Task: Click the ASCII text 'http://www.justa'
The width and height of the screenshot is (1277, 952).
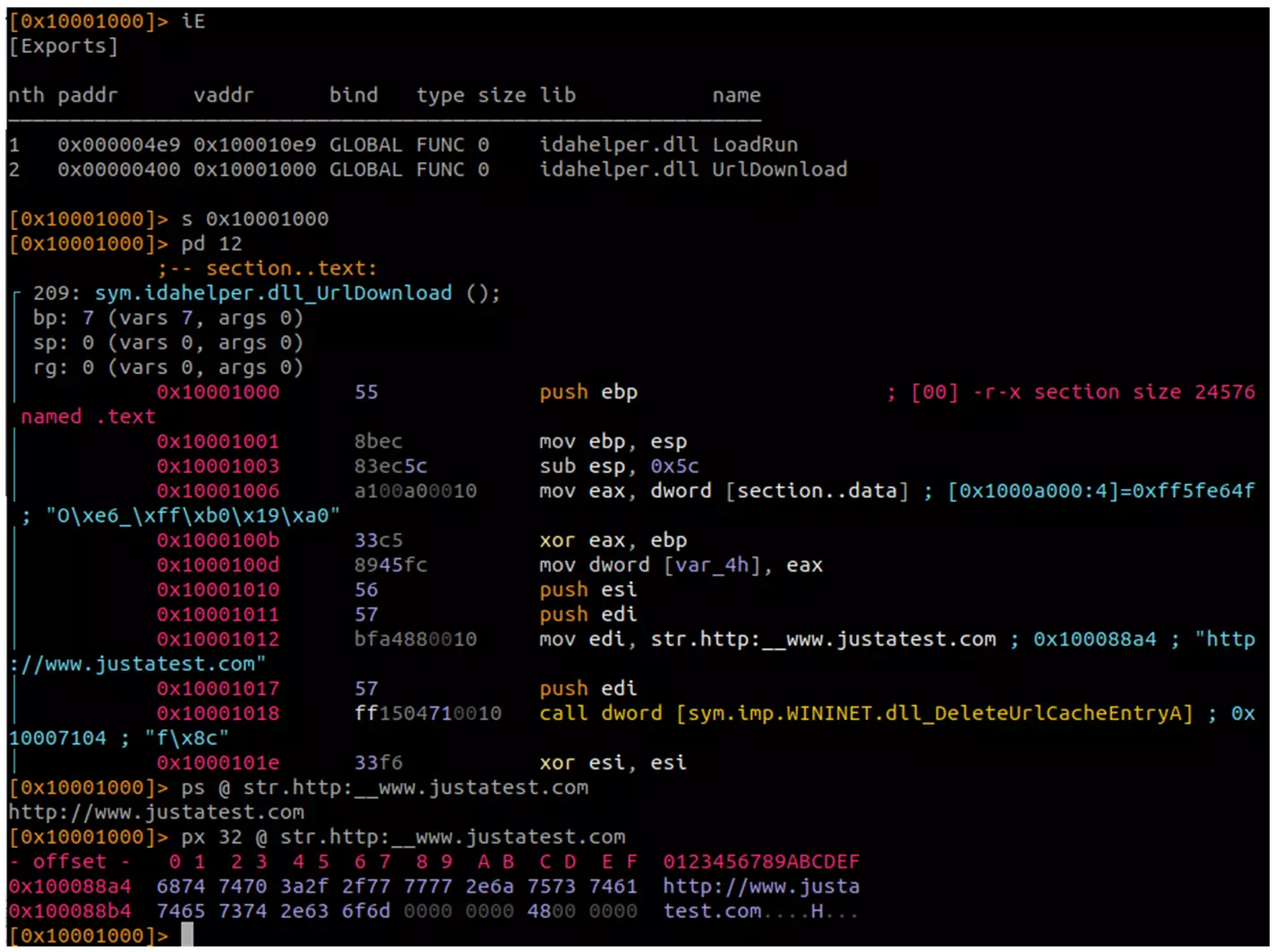Action: pos(761,887)
